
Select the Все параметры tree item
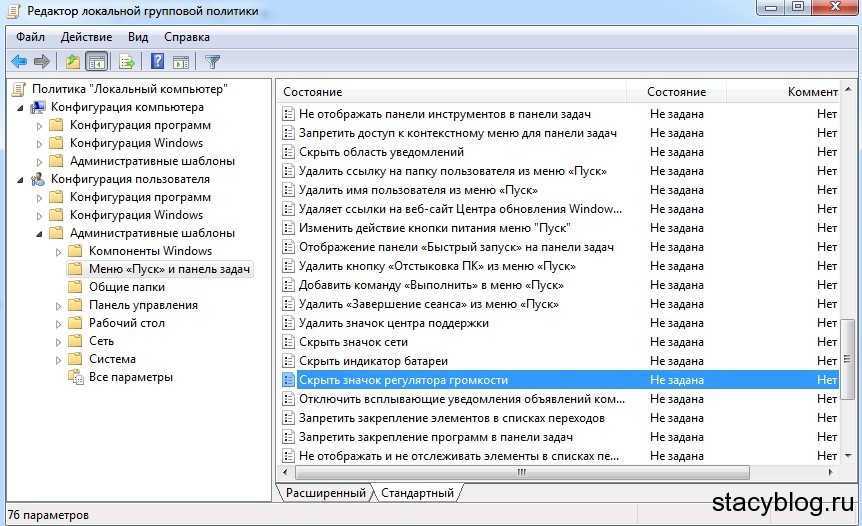tap(130, 377)
